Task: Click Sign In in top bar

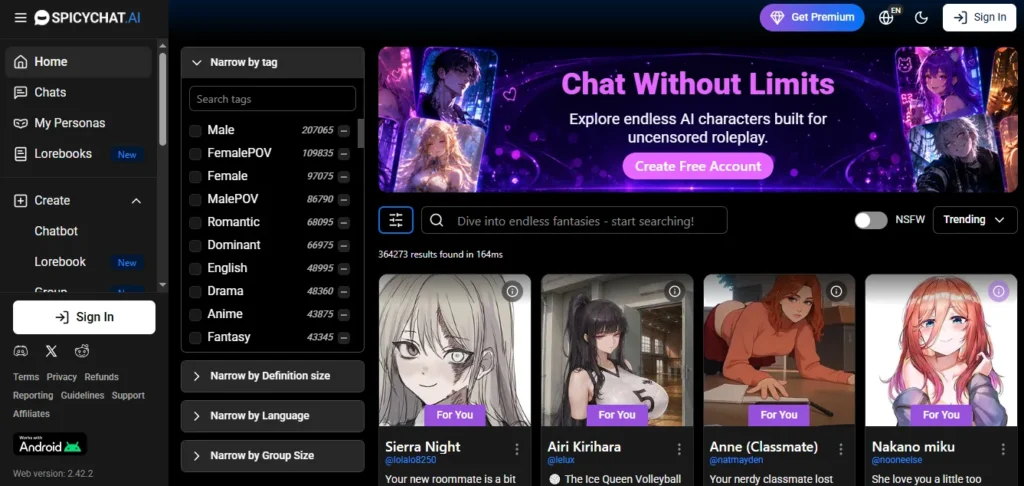Action: coord(980,18)
